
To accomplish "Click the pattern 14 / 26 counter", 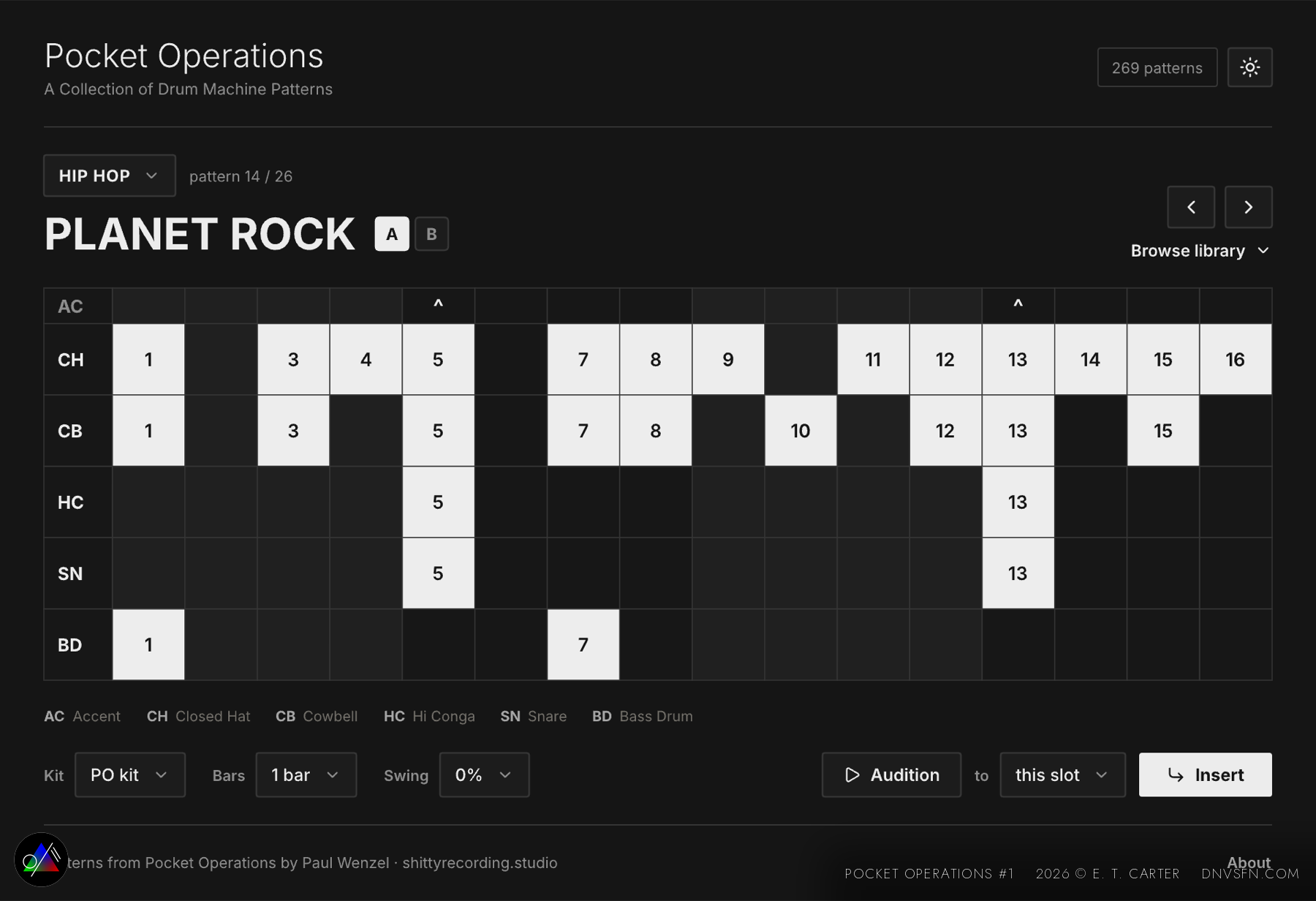I will pos(241,176).
